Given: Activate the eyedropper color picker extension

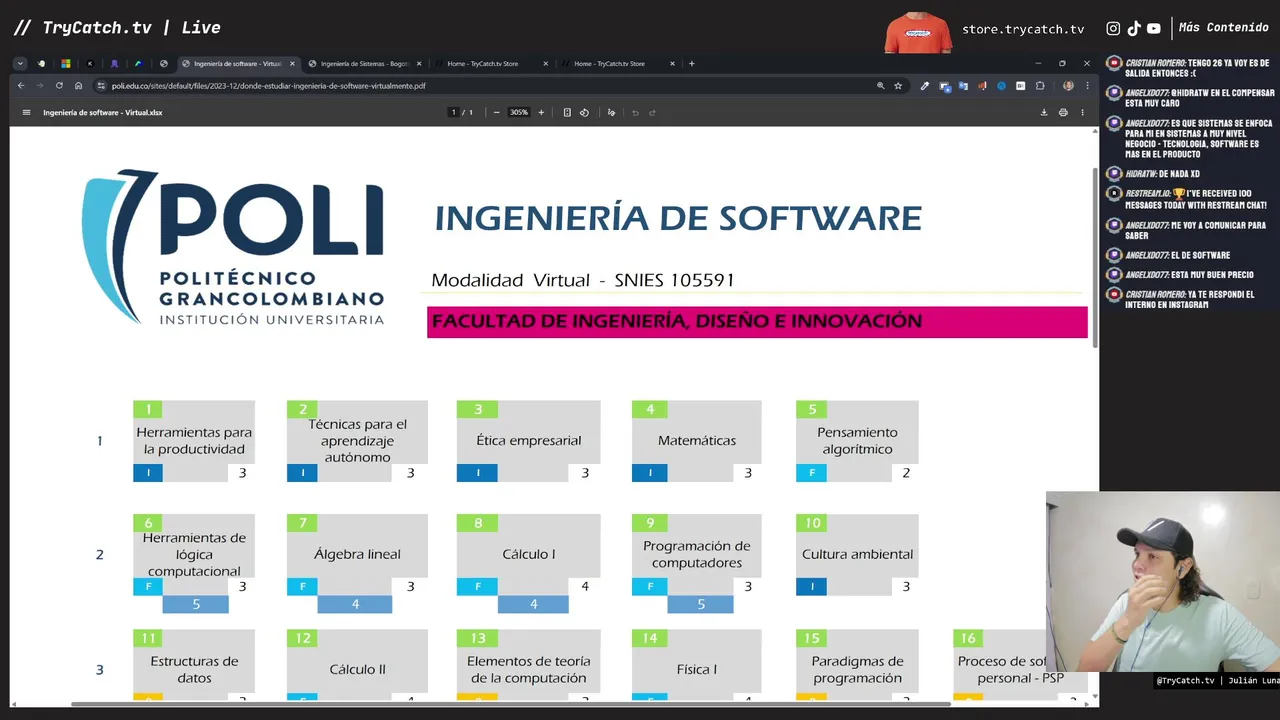Looking at the screenshot, I should point(925,86).
